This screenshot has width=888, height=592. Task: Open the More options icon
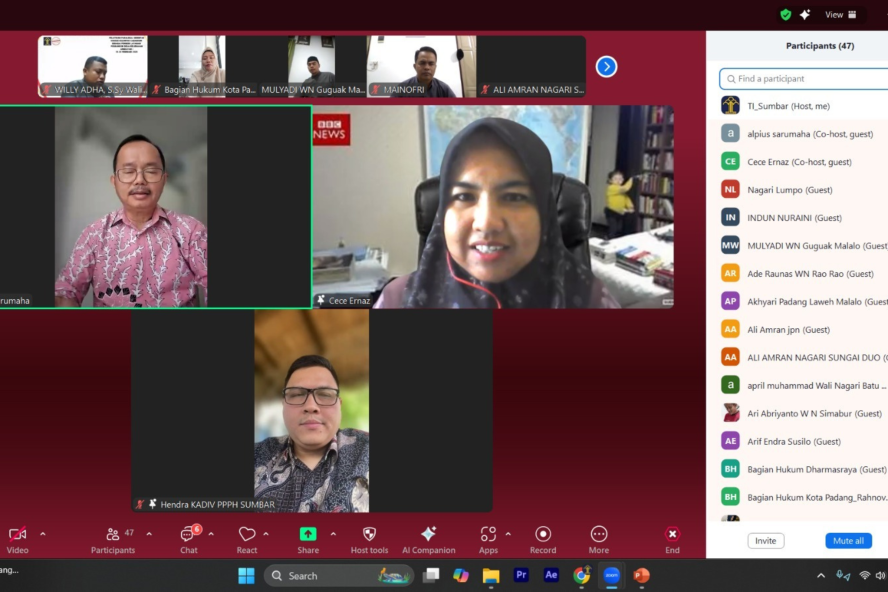599,535
